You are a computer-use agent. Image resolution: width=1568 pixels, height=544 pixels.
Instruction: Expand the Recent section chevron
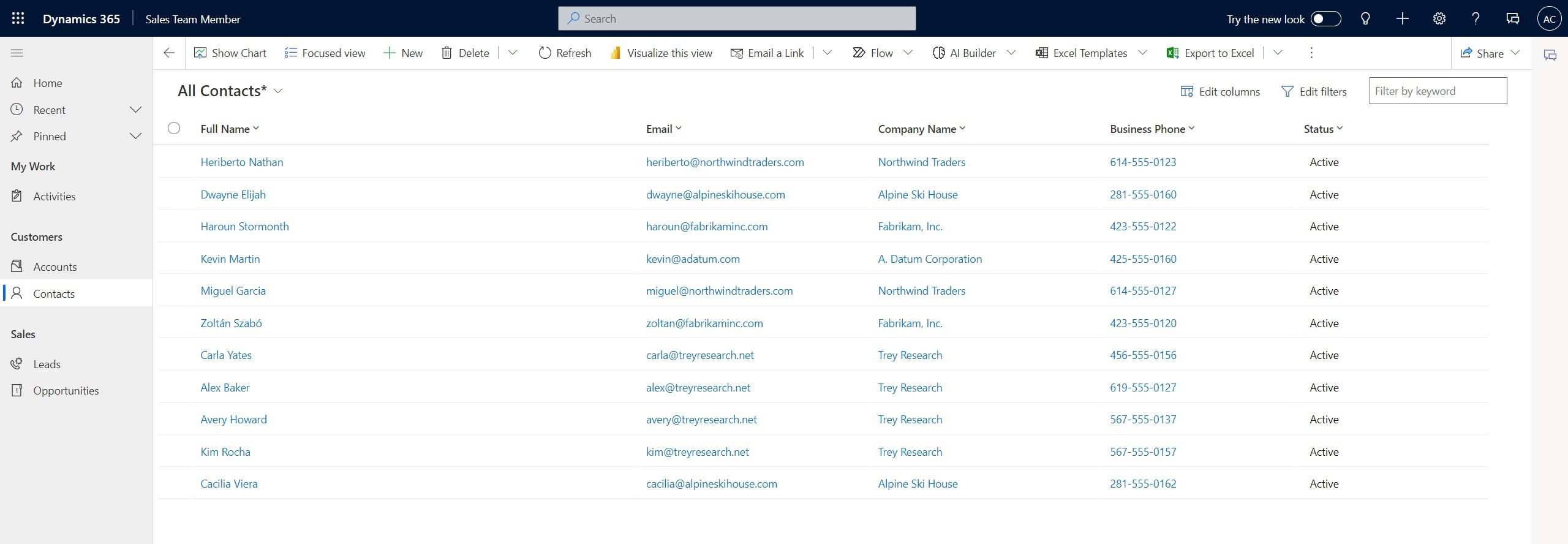(136, 110)
